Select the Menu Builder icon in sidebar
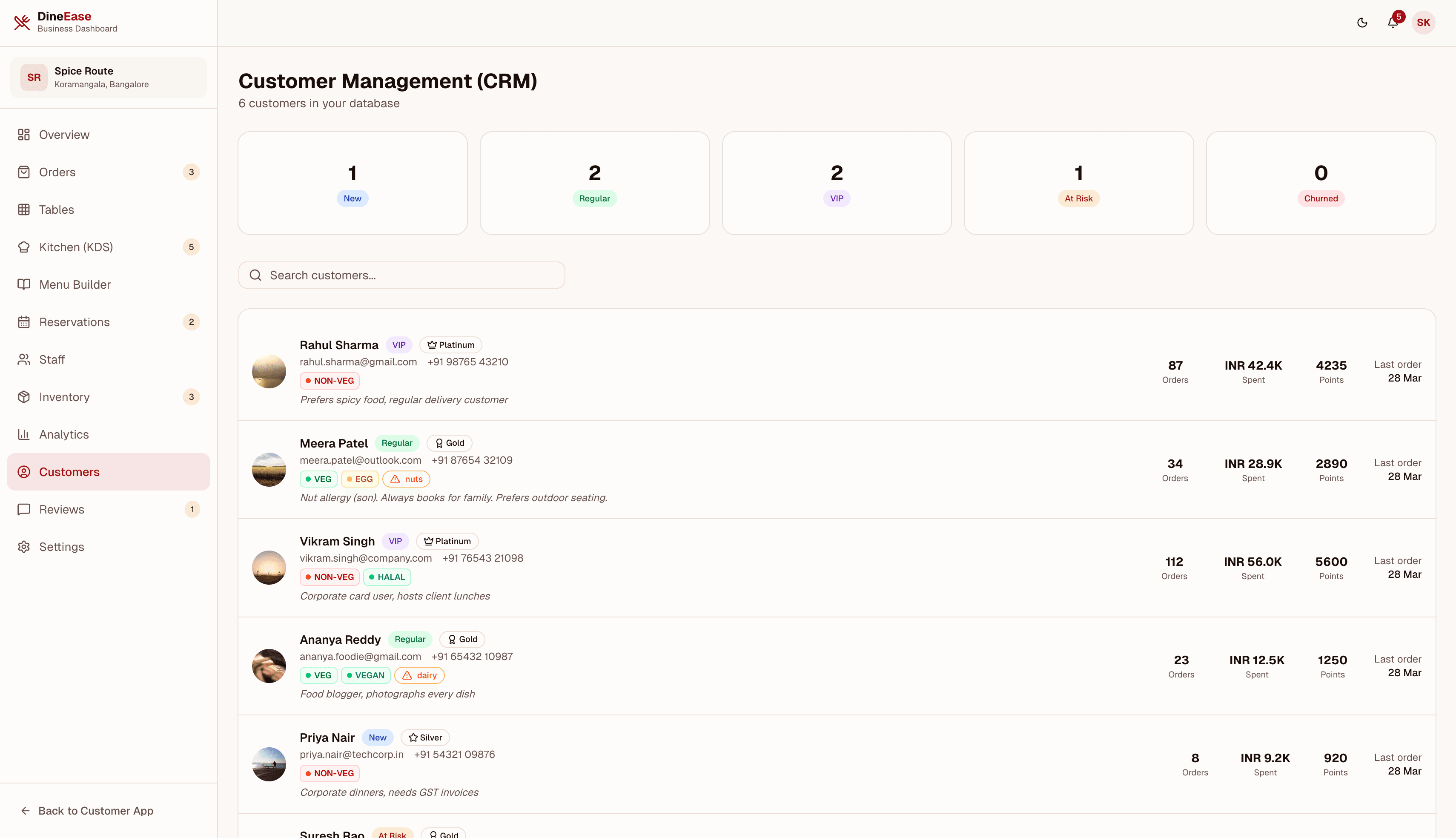1456x838 pixels. pos(23,284)
